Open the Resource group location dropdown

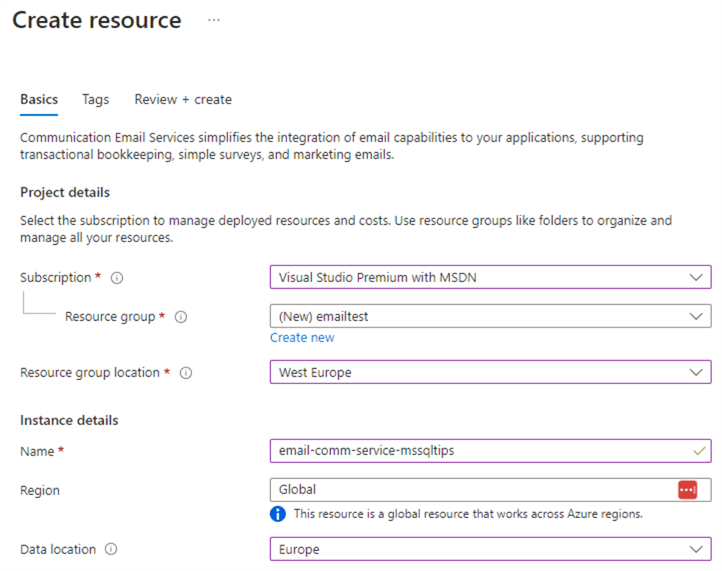click(490, 372)
